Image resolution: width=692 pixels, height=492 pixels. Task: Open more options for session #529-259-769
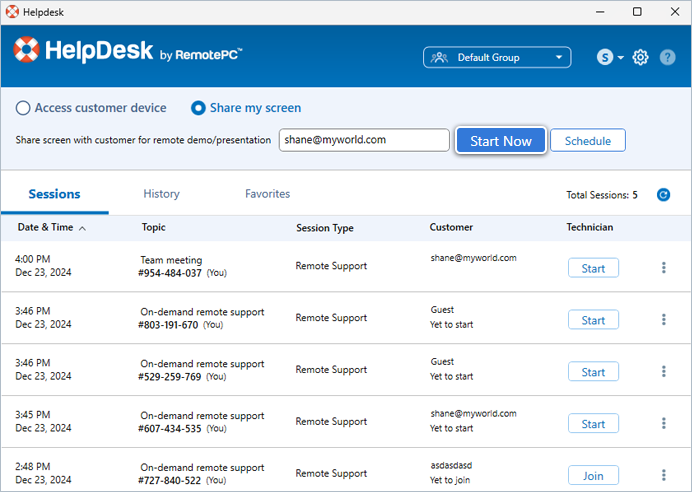663,372
